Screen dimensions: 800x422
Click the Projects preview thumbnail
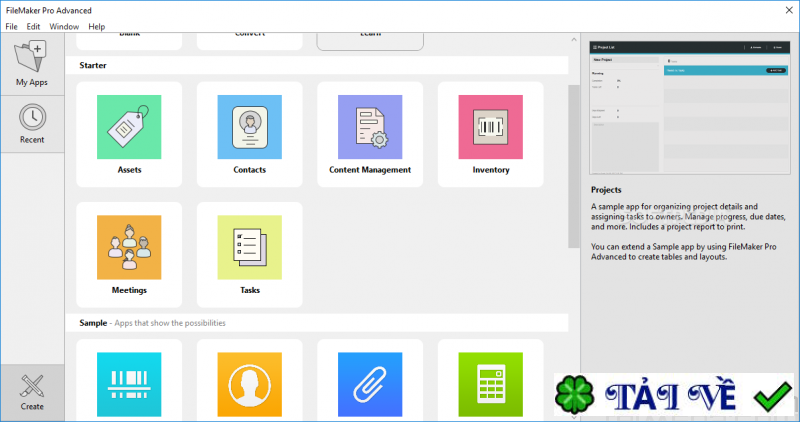tap(690, 108)
